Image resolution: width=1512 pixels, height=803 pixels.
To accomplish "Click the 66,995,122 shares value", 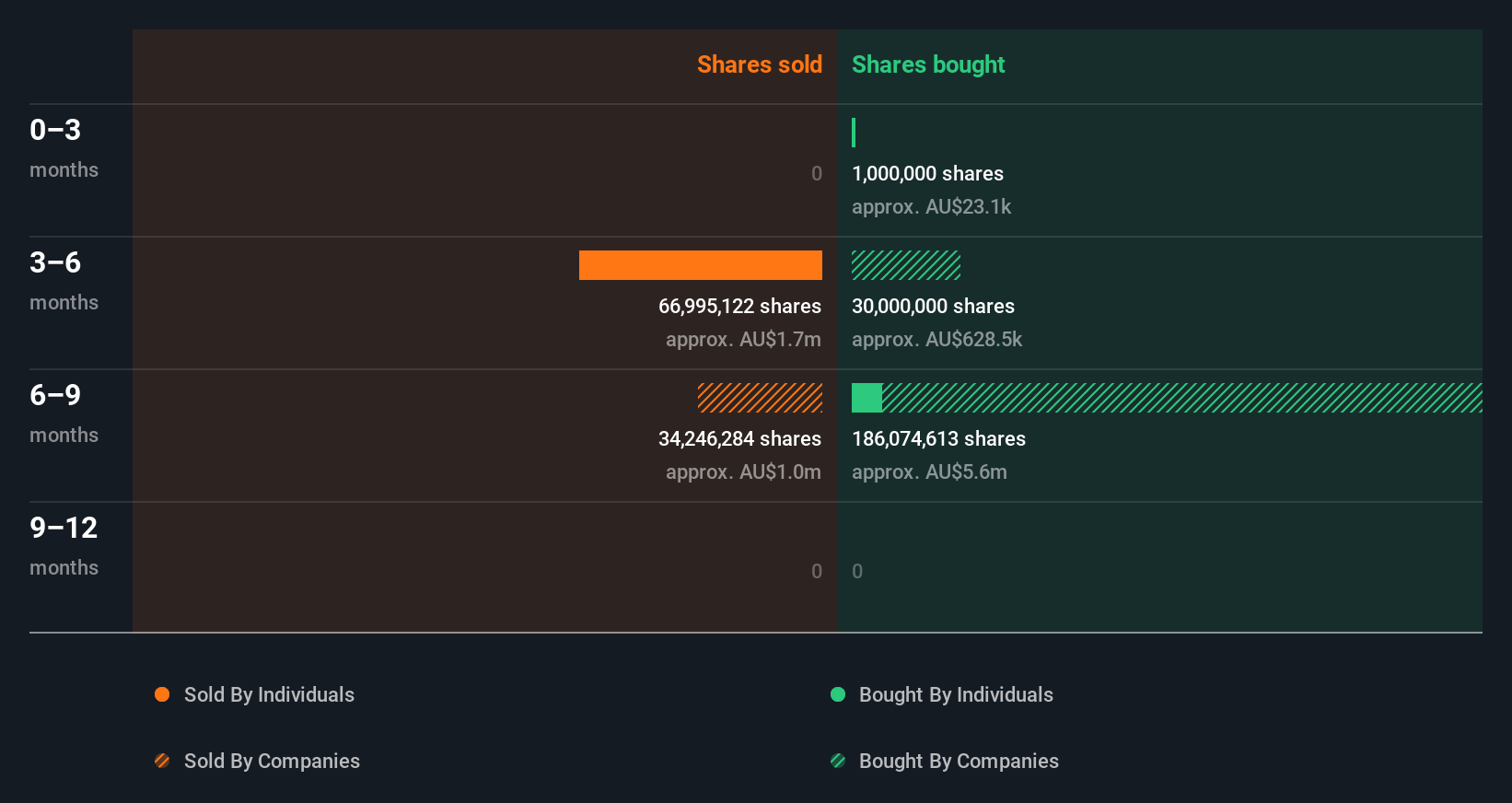I will click(x=739, y=306).
